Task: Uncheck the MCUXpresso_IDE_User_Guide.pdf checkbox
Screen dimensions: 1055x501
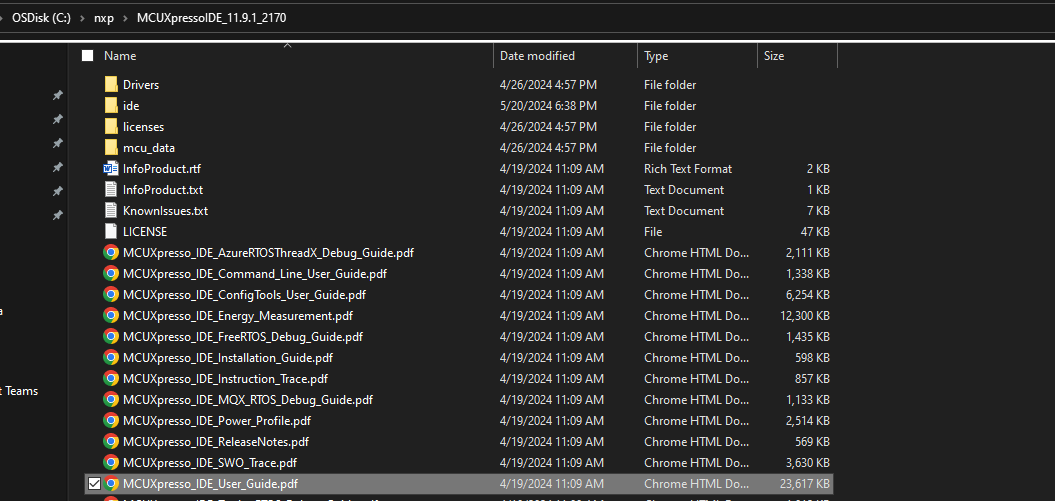Action: click(94, 484)
